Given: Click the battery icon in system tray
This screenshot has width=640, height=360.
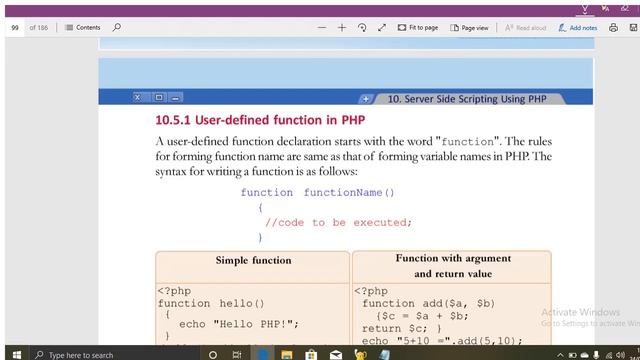Looking at the screenshot, I should click(x=572, y=355).
